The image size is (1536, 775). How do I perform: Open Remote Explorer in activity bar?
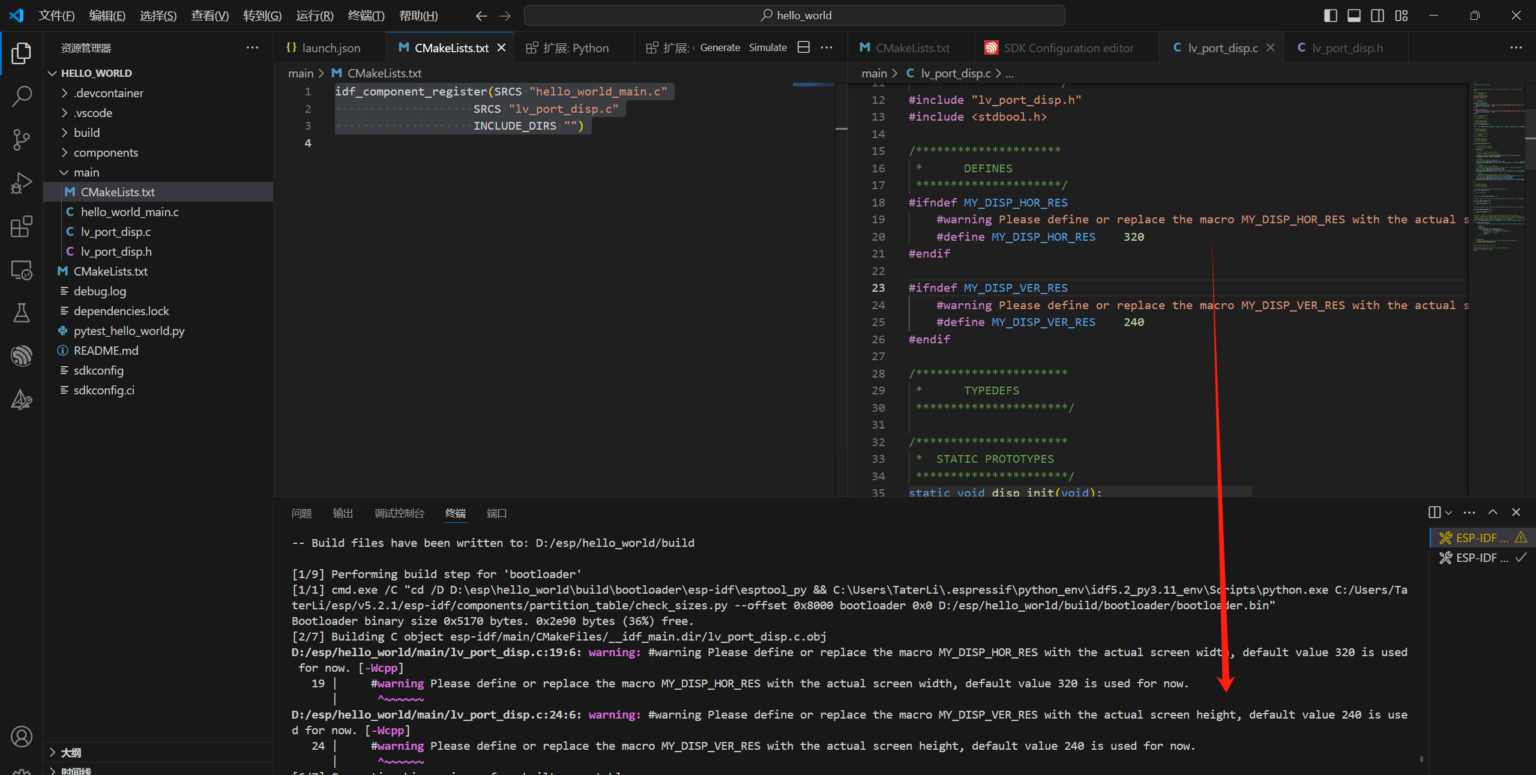21,270
